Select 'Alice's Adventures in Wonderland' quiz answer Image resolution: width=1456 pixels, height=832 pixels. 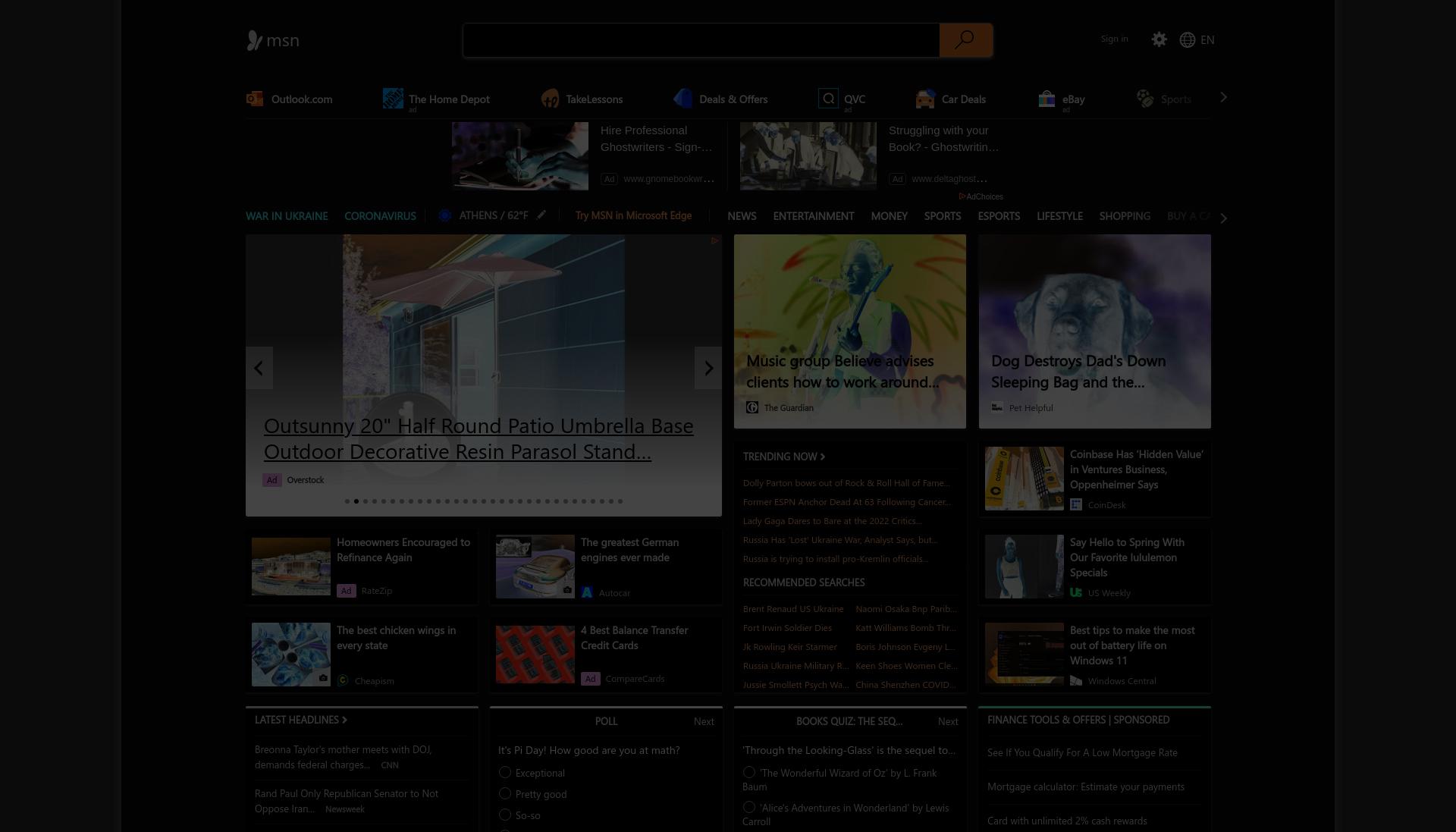point(749,807)
